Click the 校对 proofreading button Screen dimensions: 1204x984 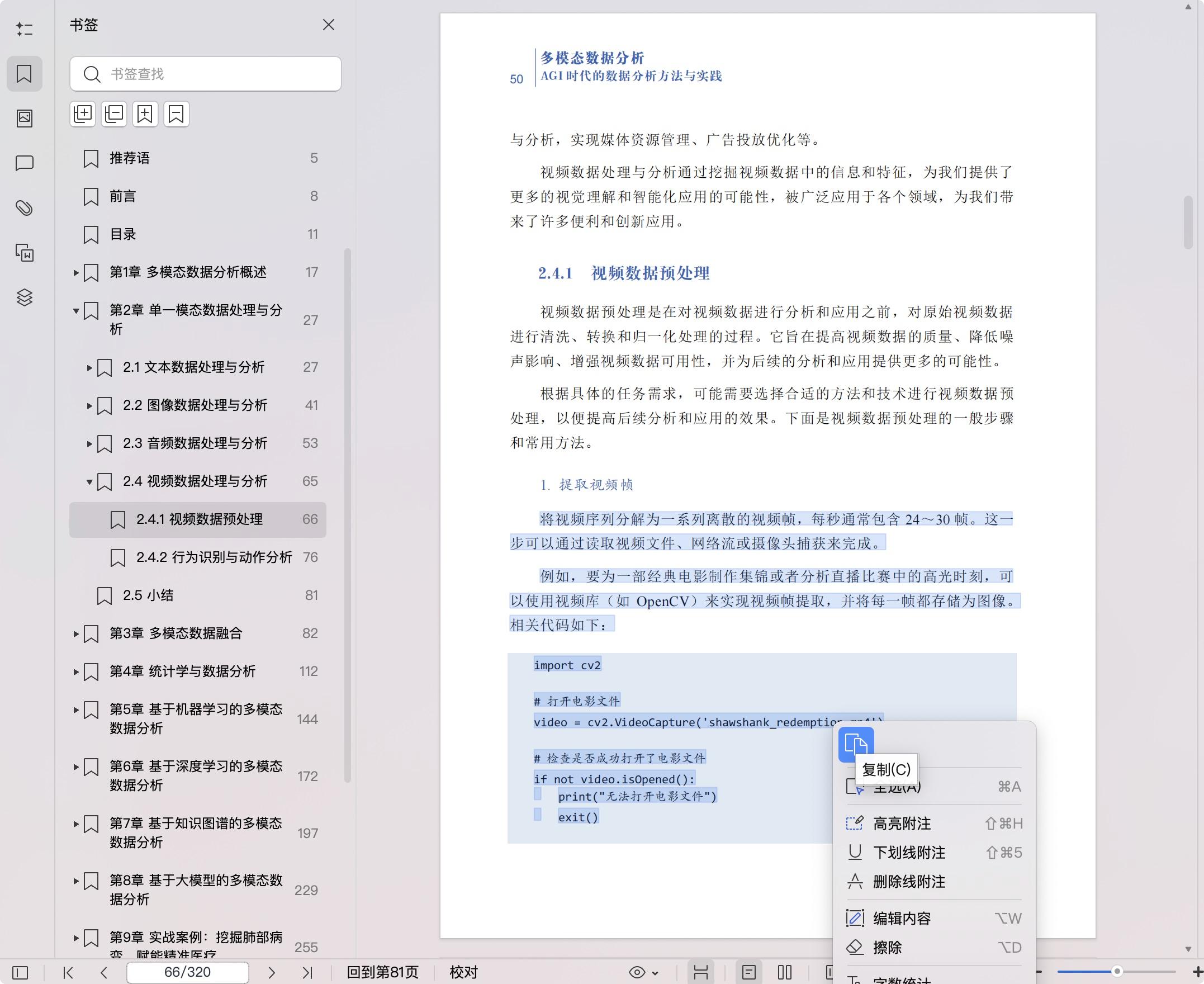click(x=463, y=973)
